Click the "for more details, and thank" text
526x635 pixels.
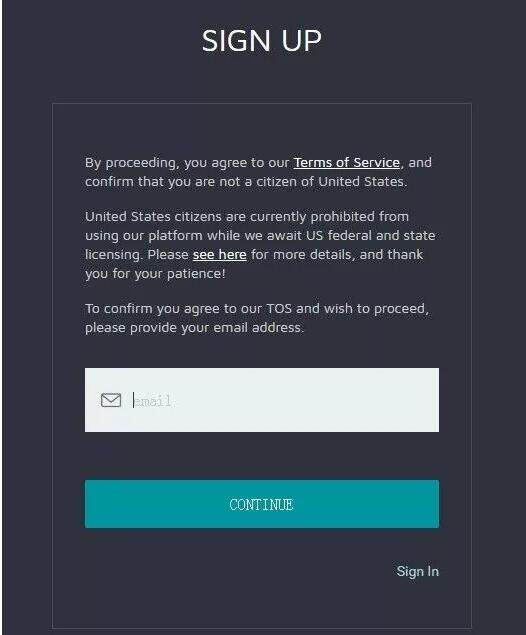(x=337, y=255)
